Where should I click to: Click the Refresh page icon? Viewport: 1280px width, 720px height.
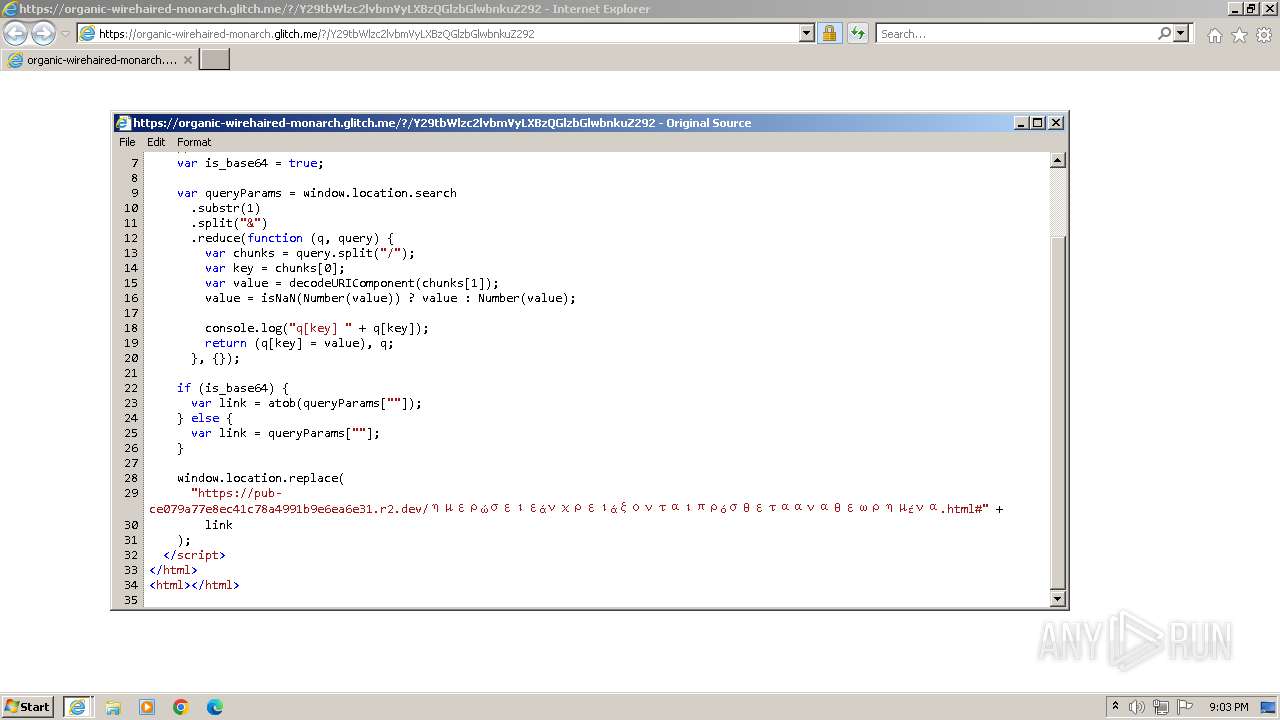tap(857, 33)
